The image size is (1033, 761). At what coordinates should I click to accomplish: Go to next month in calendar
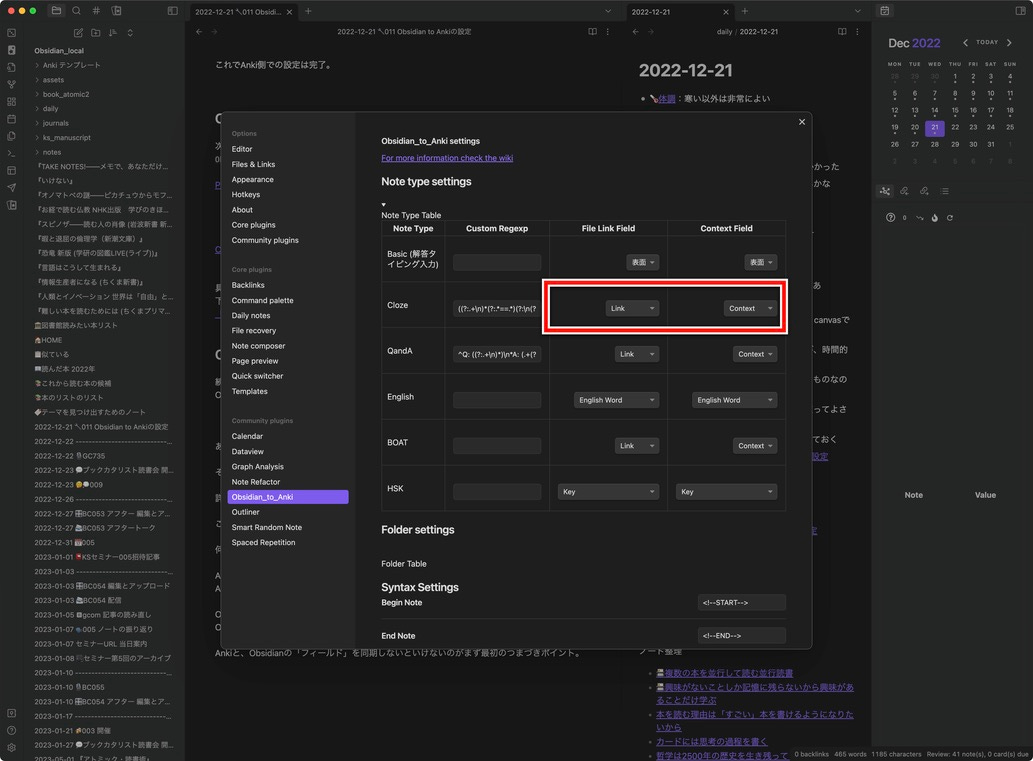[x=1009, y=43]
